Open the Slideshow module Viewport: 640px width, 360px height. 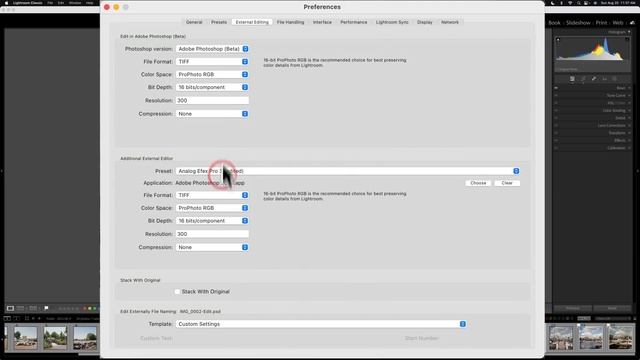click(x=578, y=23)
